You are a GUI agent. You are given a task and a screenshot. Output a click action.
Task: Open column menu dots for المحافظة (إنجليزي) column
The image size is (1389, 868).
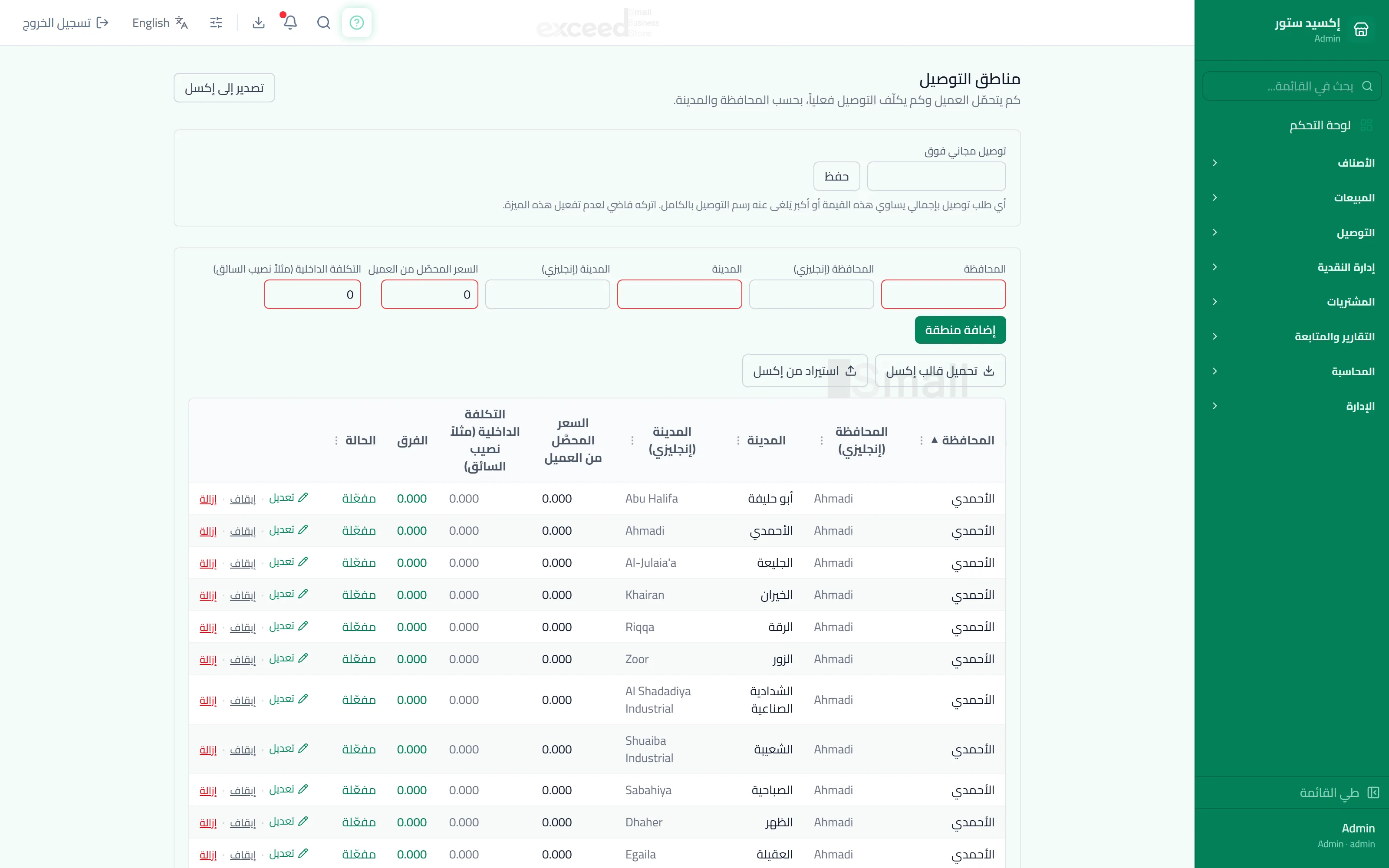tap(821, 441)
